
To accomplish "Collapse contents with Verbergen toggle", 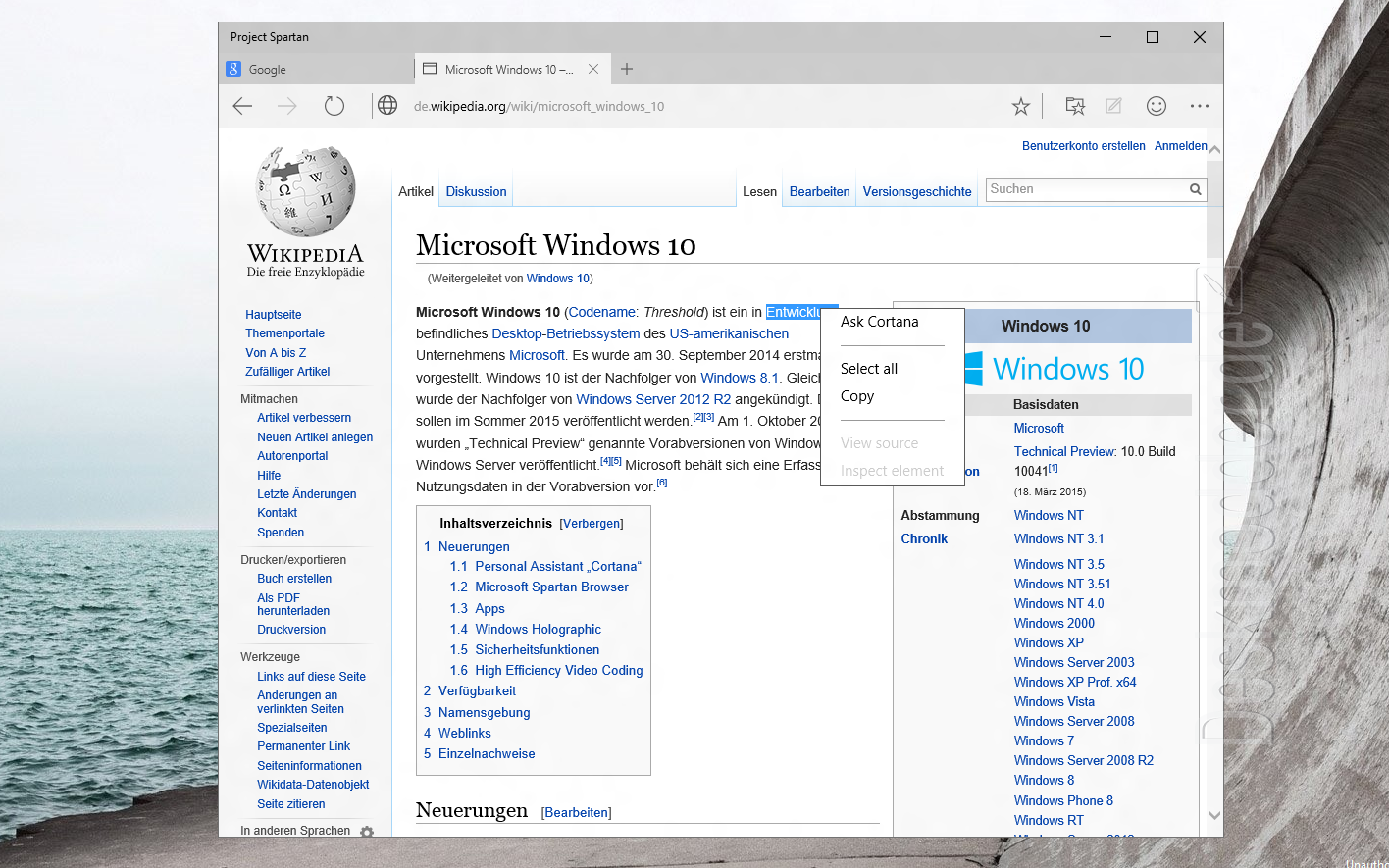I will [x=592, y=524].
